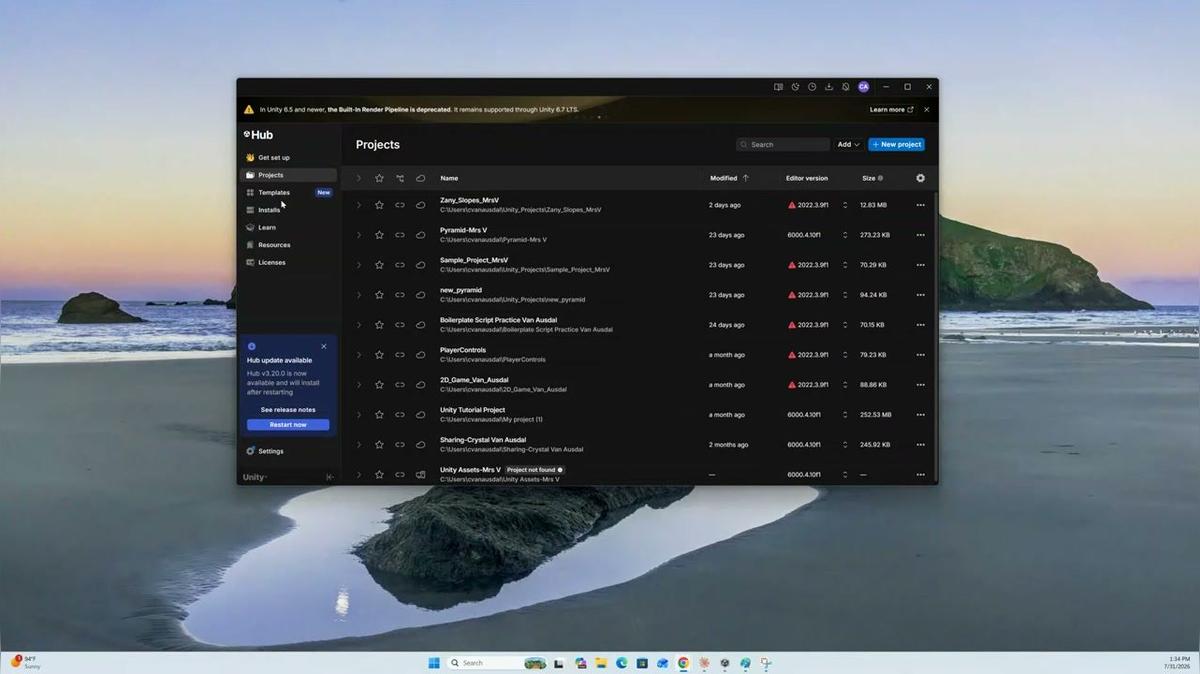1200x674 pixels.
Task: Expand the new_pyramid row chevron
Action: coord(359,295)
